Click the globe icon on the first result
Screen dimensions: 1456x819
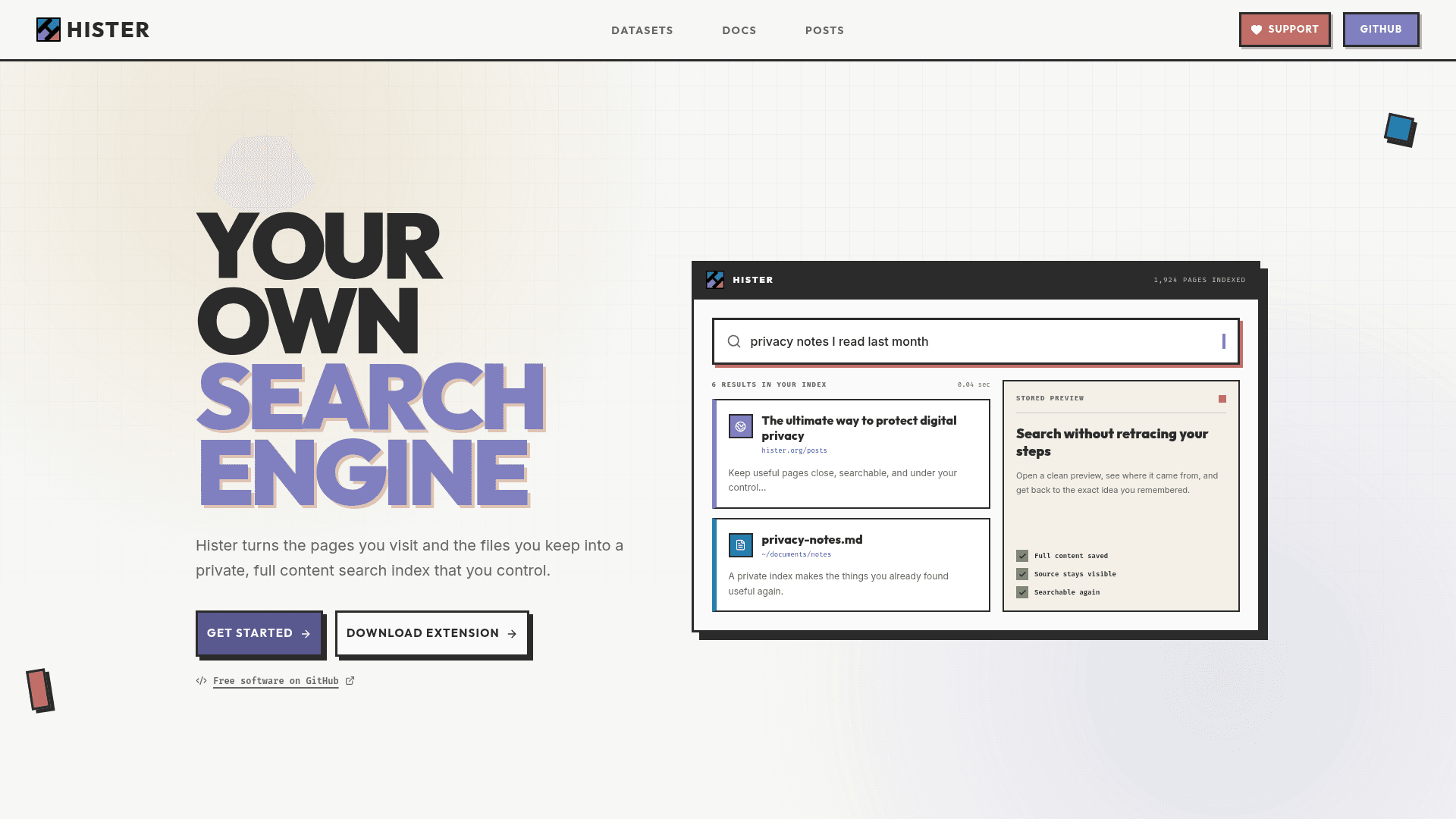tap(741, 426)
